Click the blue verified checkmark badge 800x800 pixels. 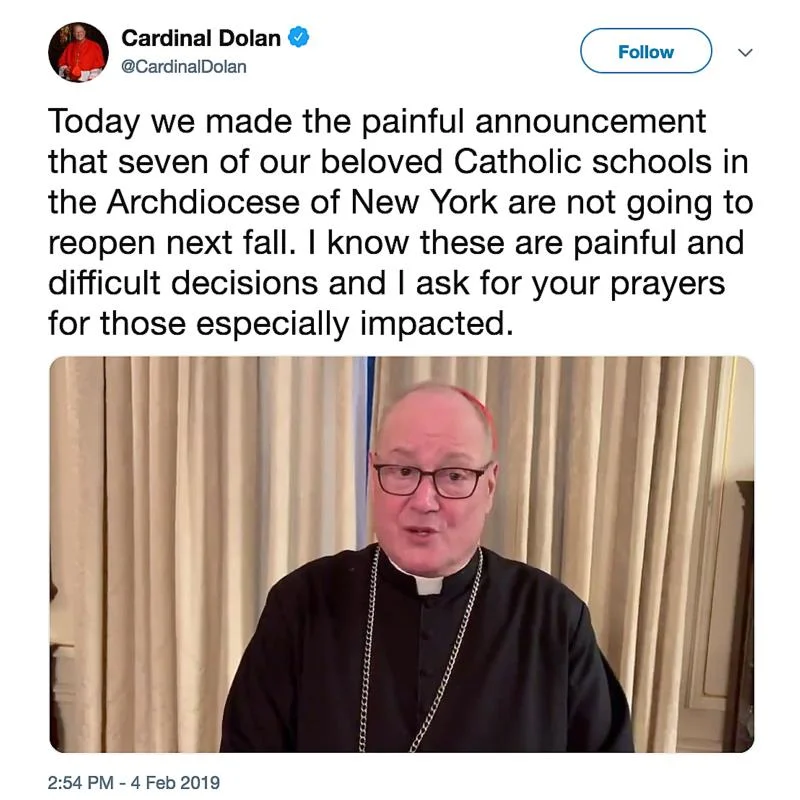[x=298, y=38]
